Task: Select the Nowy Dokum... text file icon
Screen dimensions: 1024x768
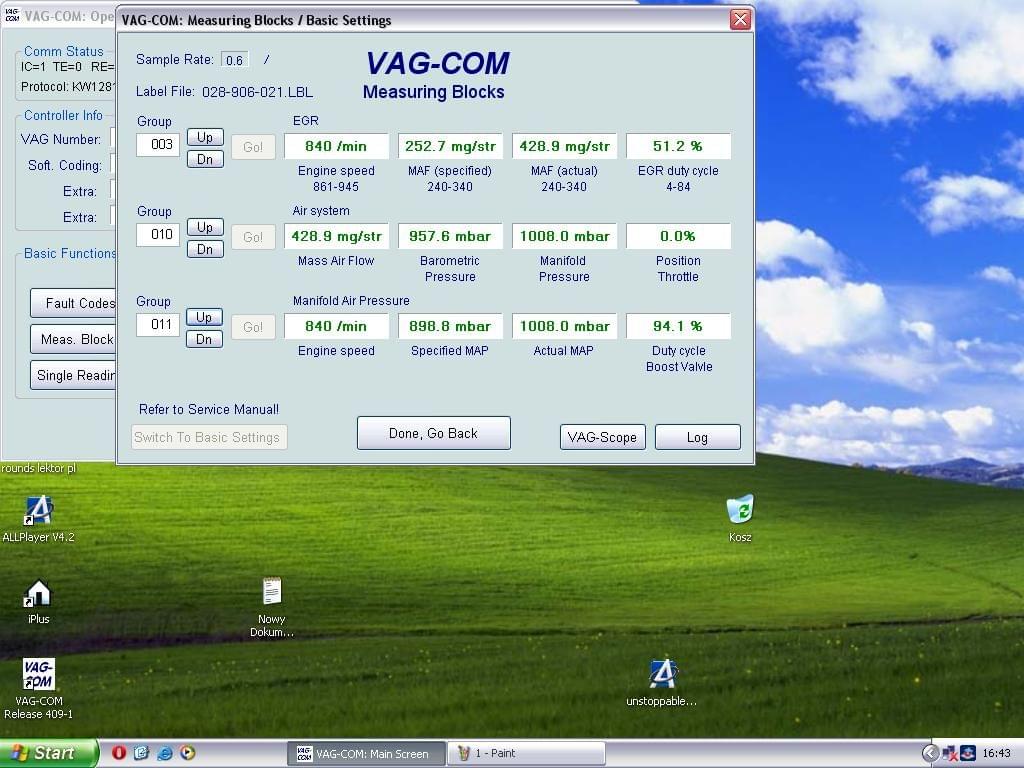Action: (272, 607)
